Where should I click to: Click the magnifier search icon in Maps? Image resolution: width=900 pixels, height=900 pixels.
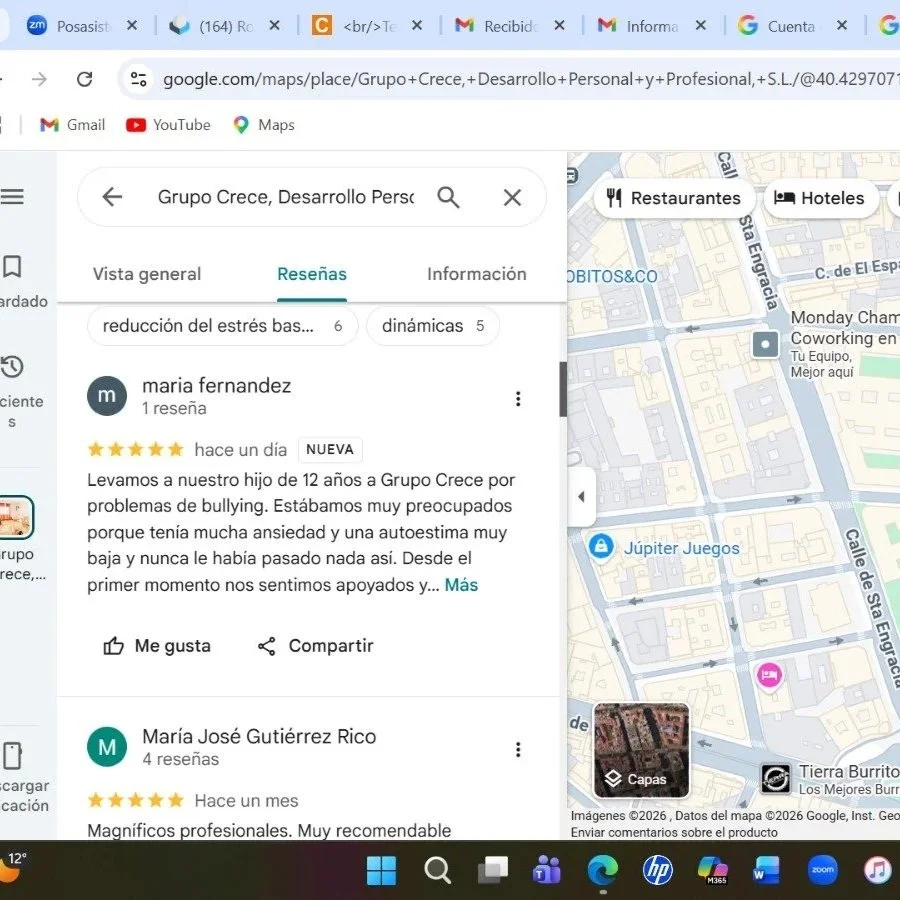448,197
